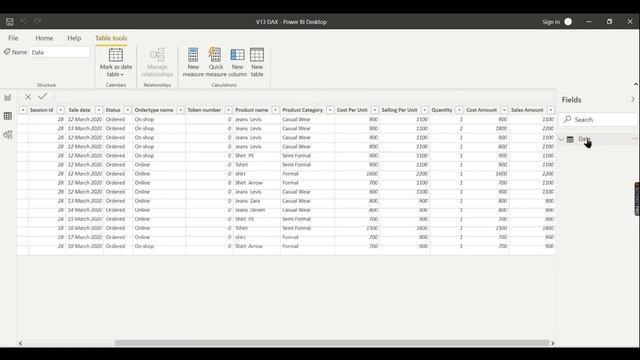Image resolution: width=640 pixels, height=360 pixels.
Task: Click the formula bar input area
Action: click(x=305, y=97)
